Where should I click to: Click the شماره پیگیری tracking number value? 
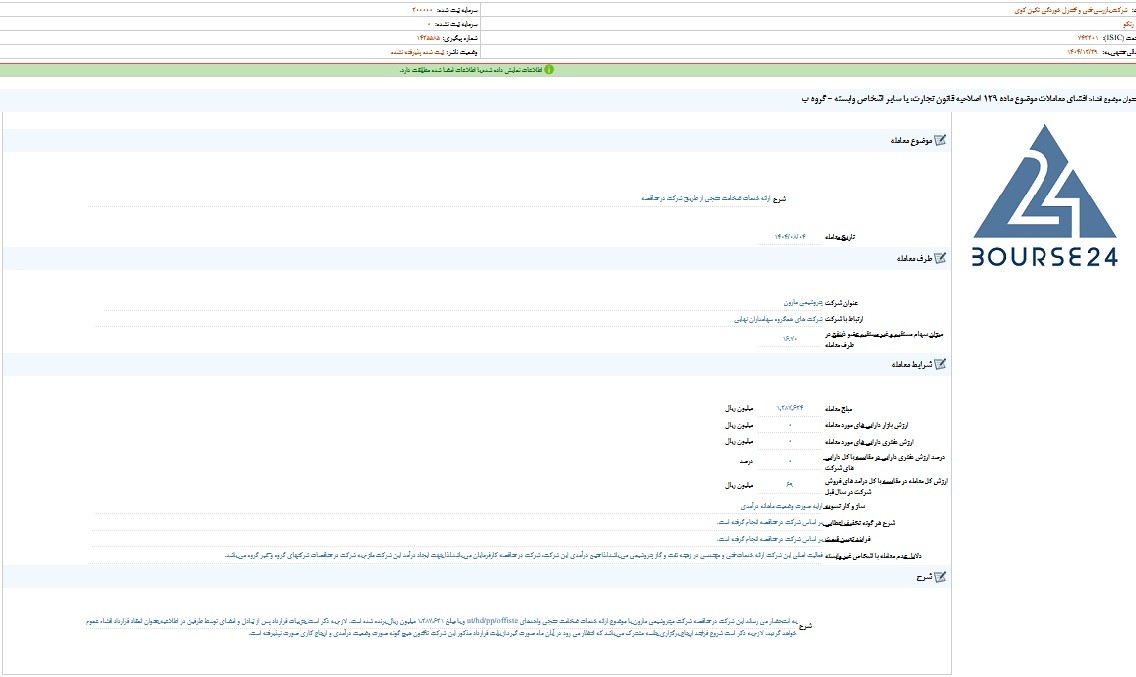[427, 38]
